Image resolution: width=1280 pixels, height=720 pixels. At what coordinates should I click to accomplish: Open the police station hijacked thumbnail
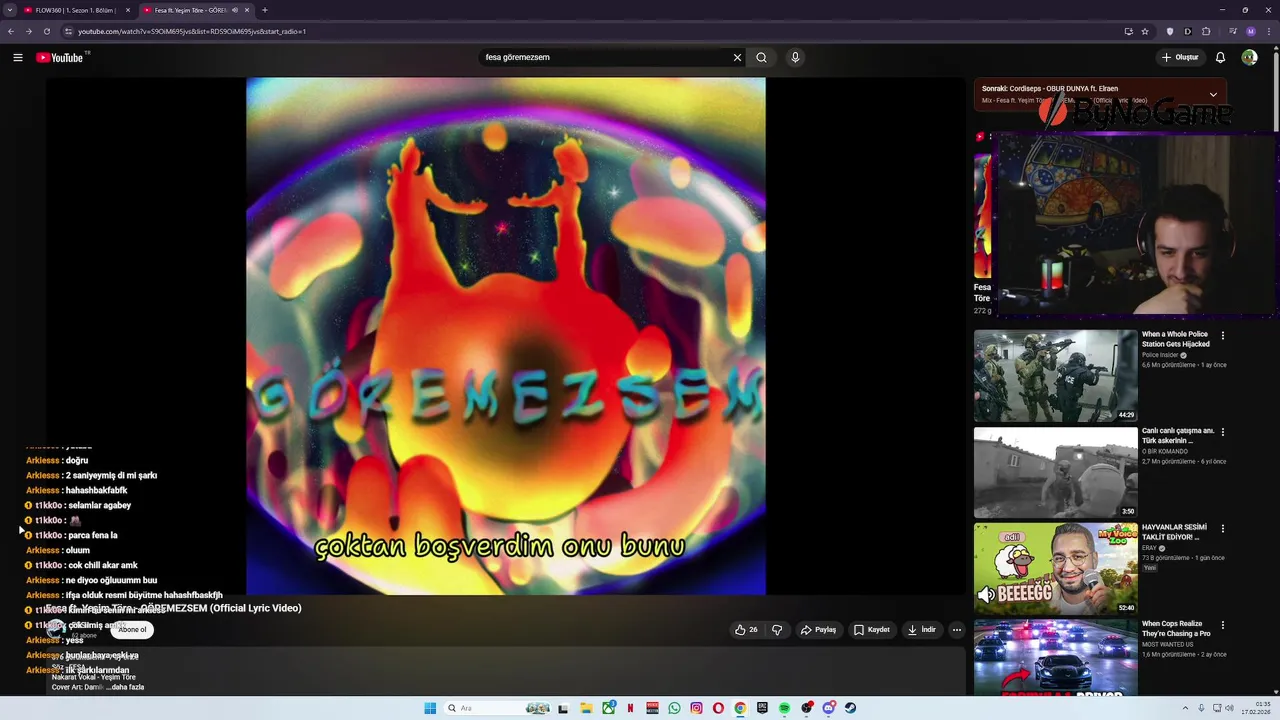pyautogui.click(x=1055, y=375)
